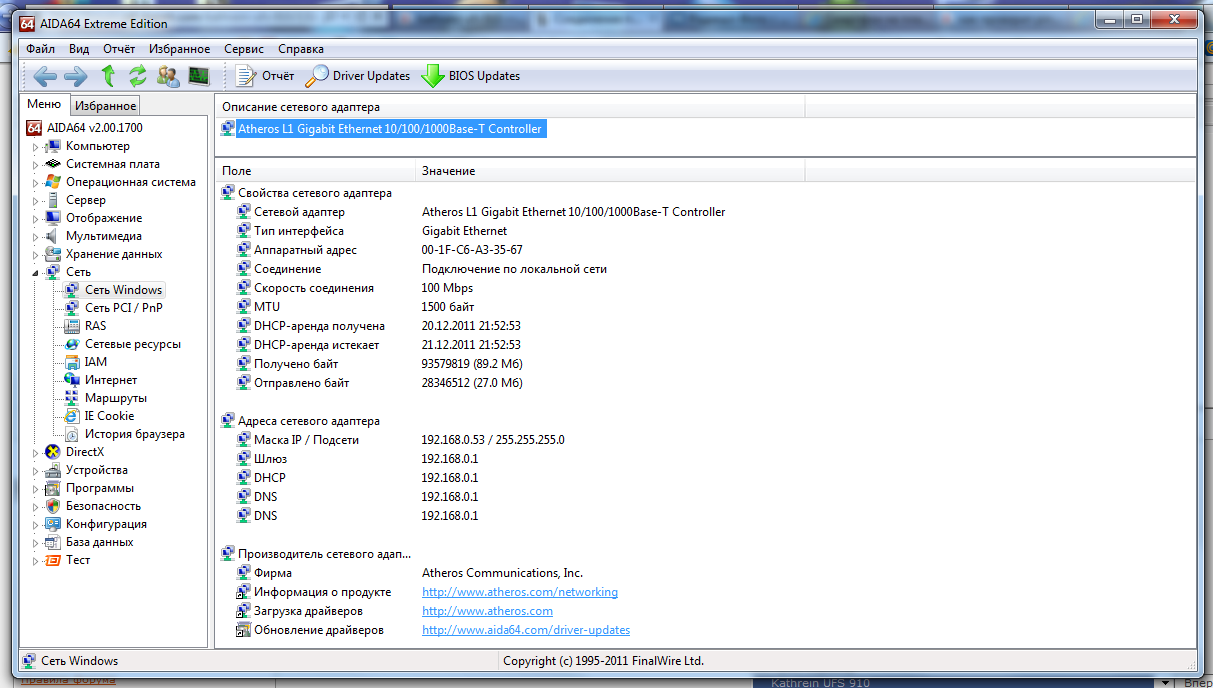Select the AIDA64 v2.00.1700 root icon
The width and height of the screenshot is (1213, 688).
tap(34, 128)
